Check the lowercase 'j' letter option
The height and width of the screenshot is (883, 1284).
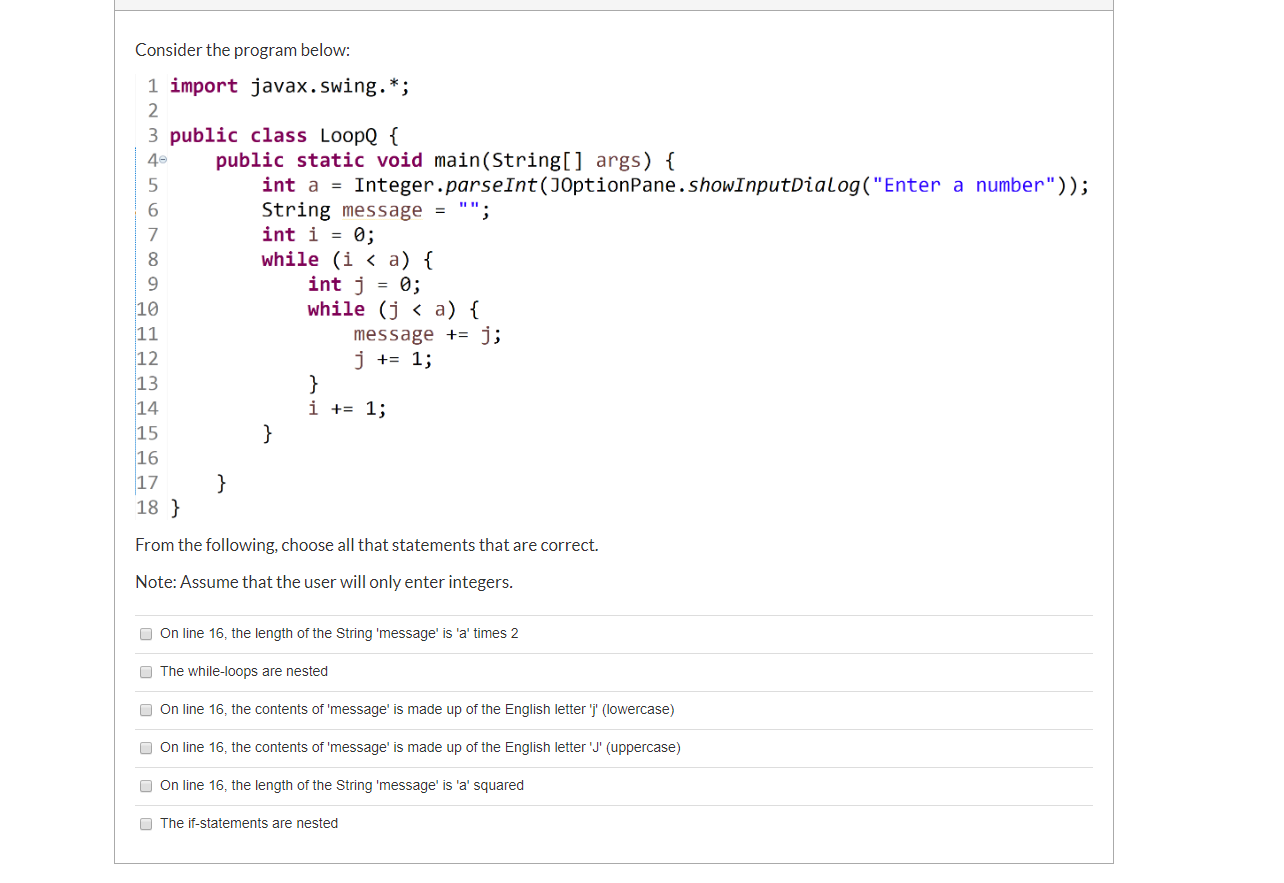click(146, 709)
